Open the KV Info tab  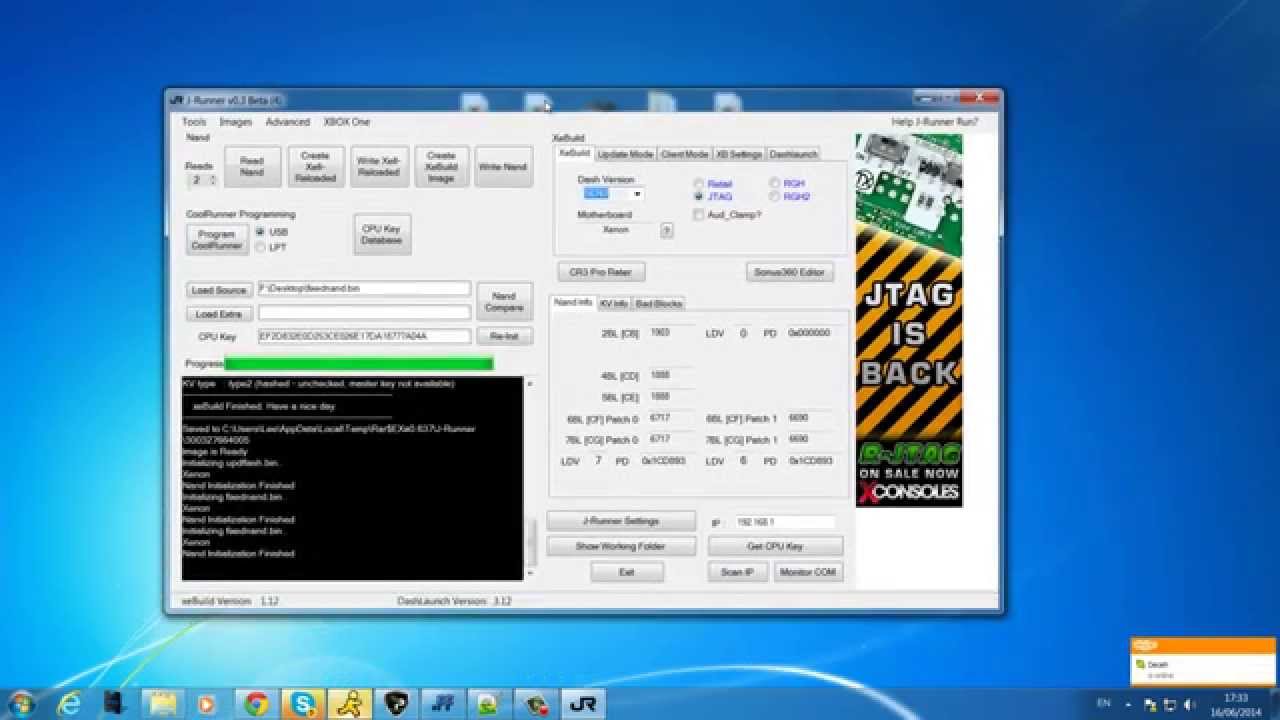click(614, 303)
